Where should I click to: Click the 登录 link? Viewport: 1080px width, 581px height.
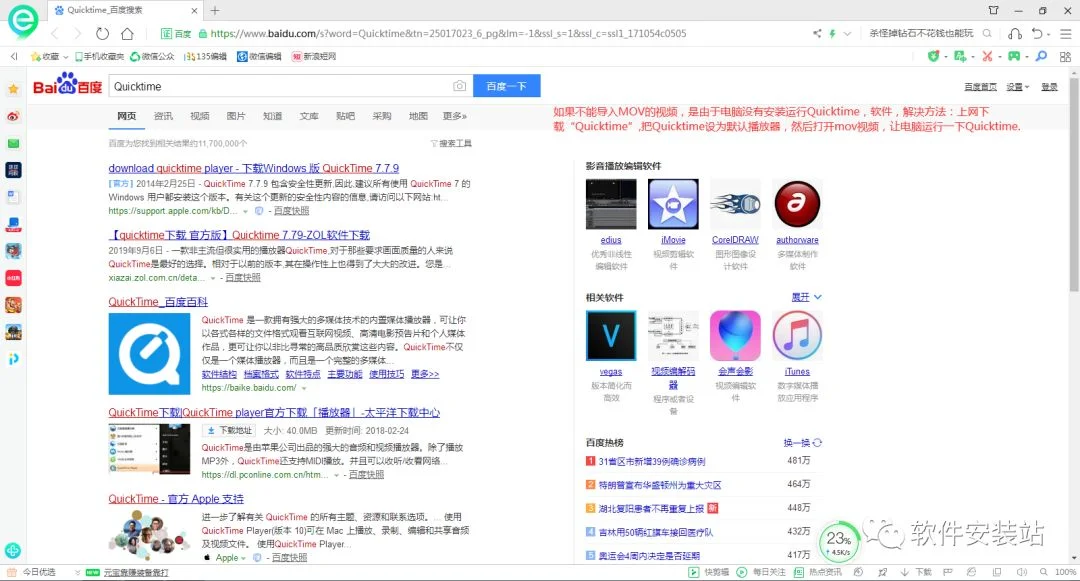[x=1049, y=87]
